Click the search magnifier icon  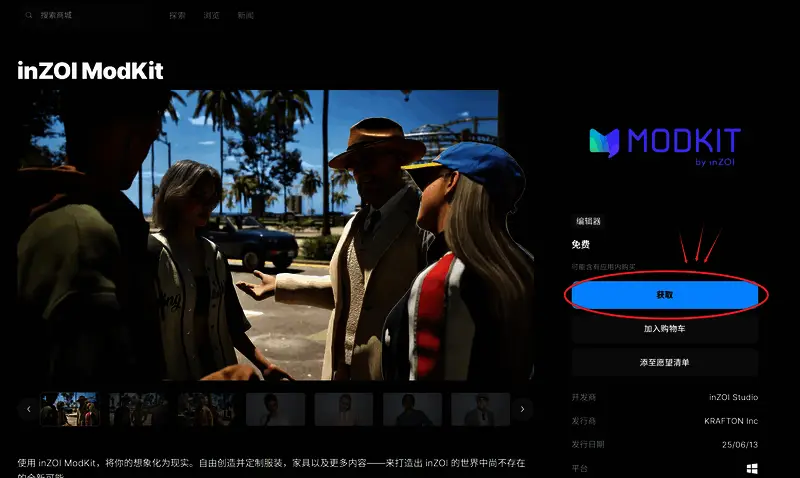[29, 15]
